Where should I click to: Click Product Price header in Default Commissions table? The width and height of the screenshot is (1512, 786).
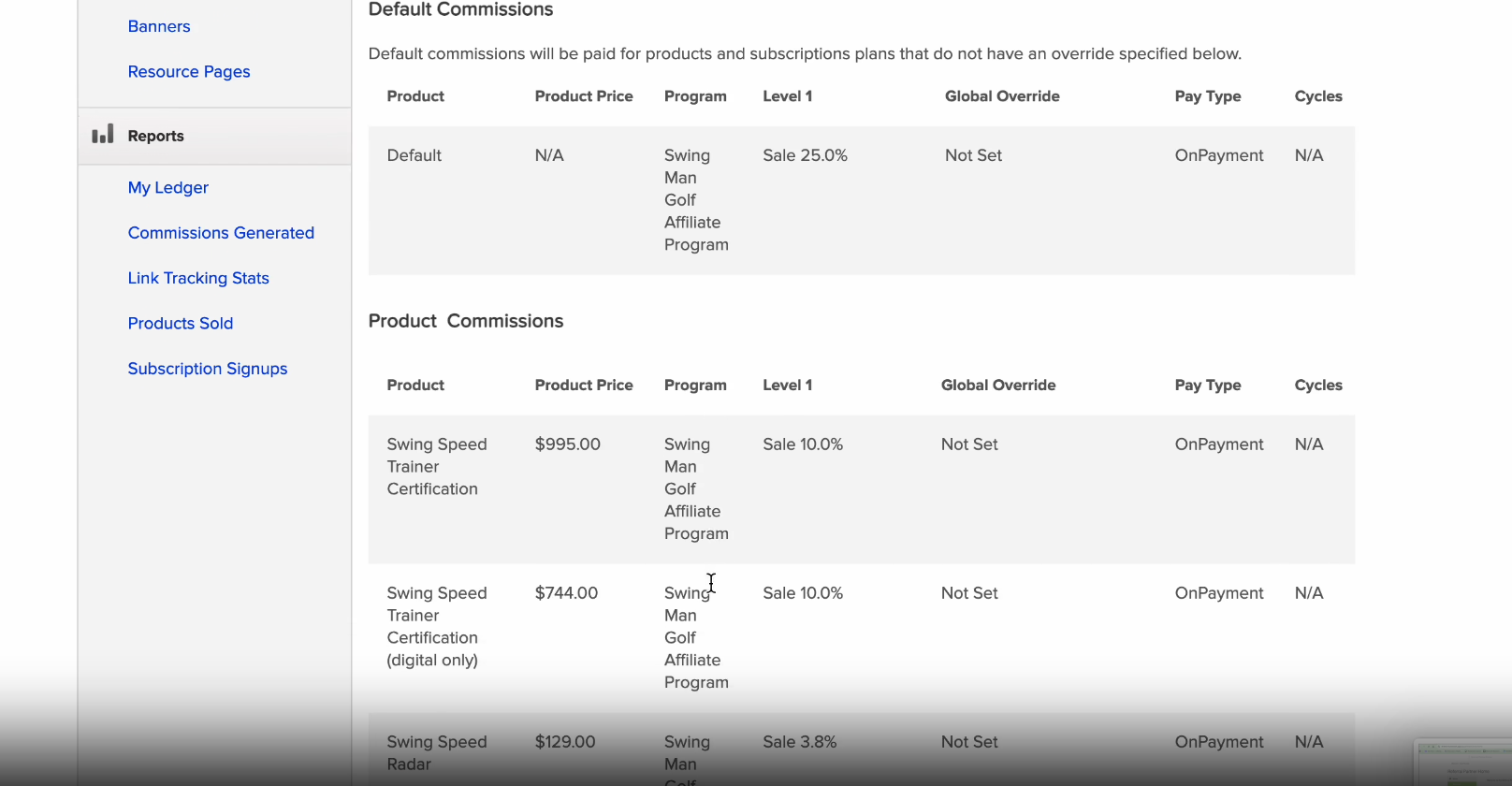(584, 96)
